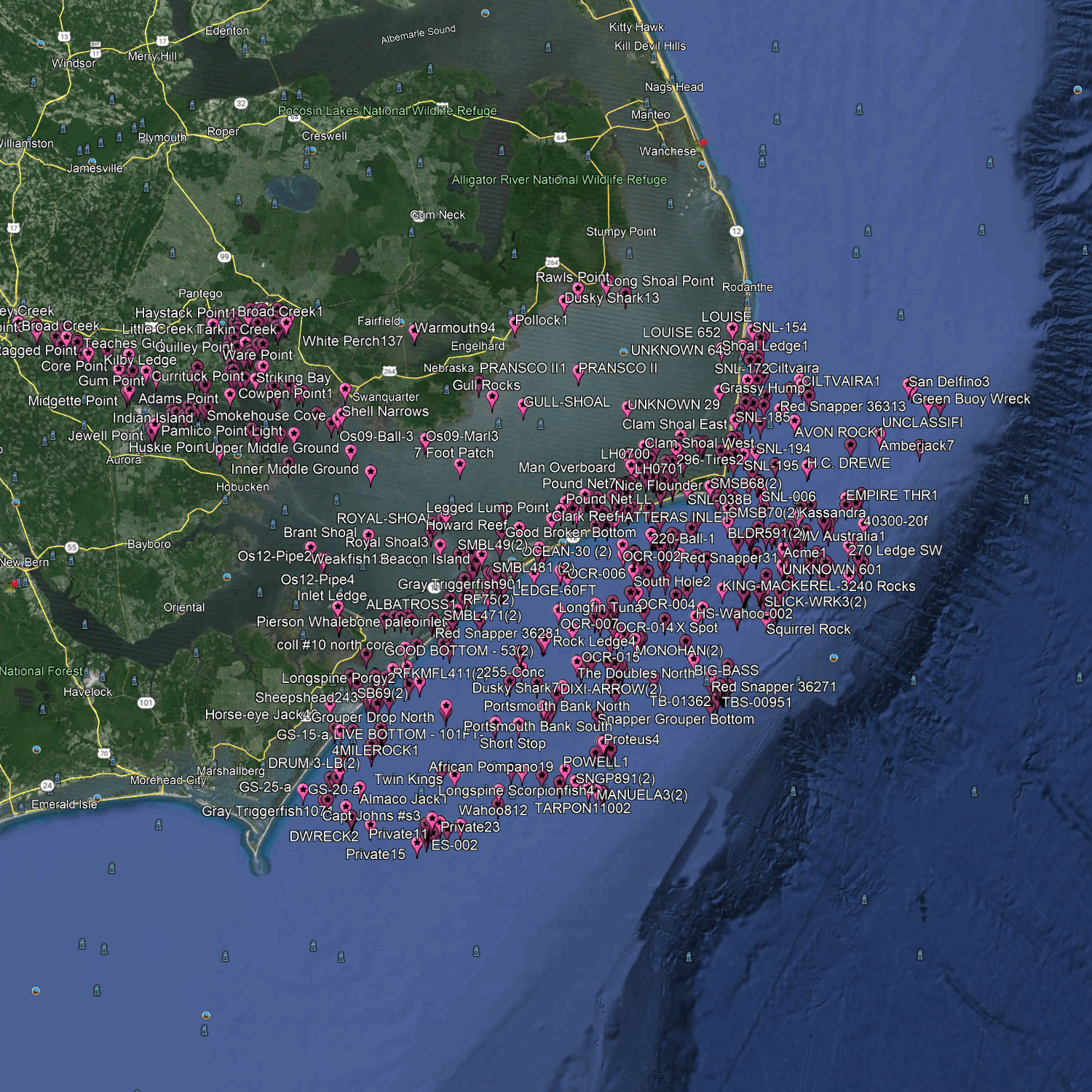The height and width of the screenshot is (1092, 1092).
Task: Select the Morehead City label
Action: (168, 780)
